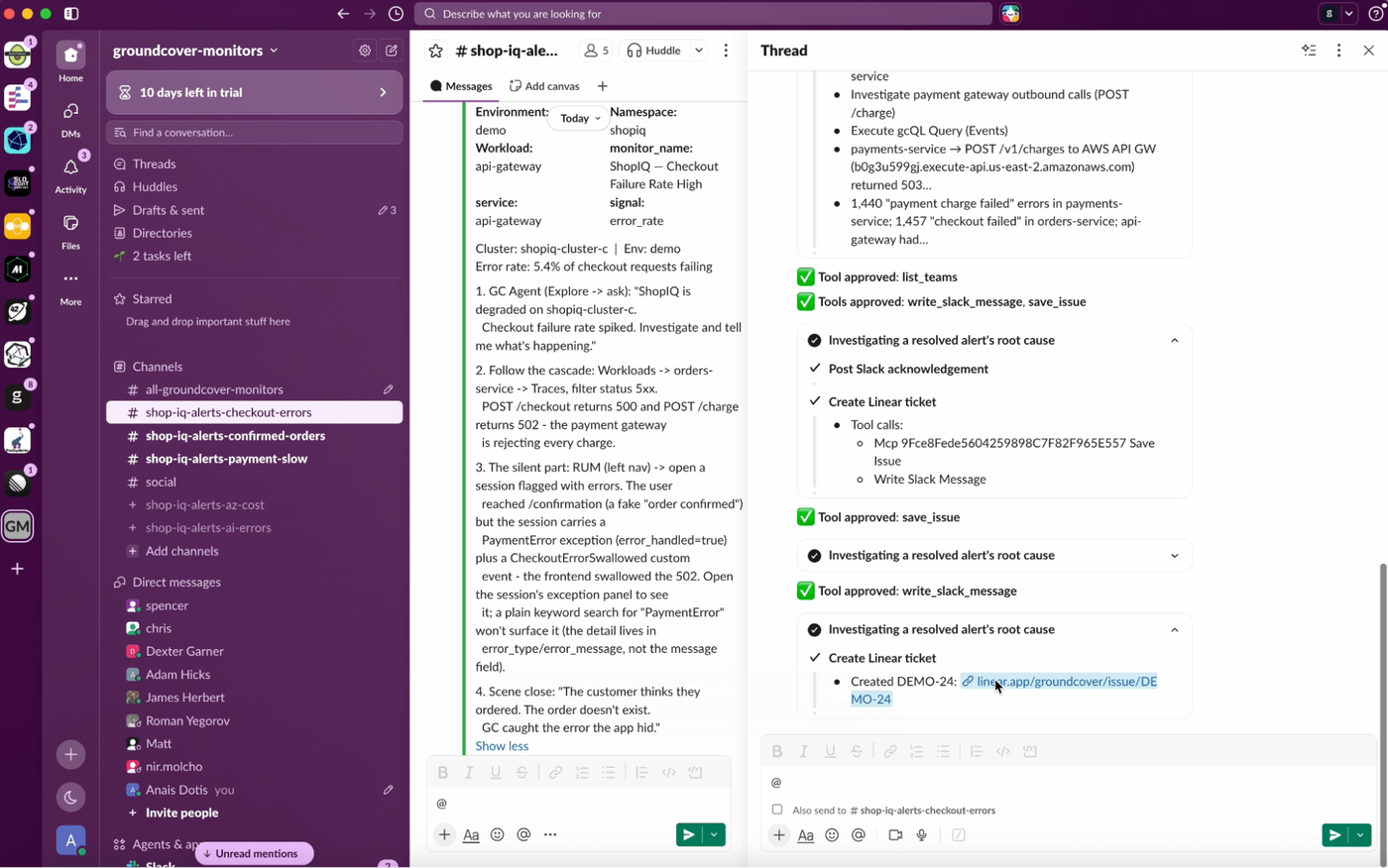Record audio clip in thread composer
The height and width of the screenshot is (868, 1388).
pyautogui.click(x=922, y=835)
